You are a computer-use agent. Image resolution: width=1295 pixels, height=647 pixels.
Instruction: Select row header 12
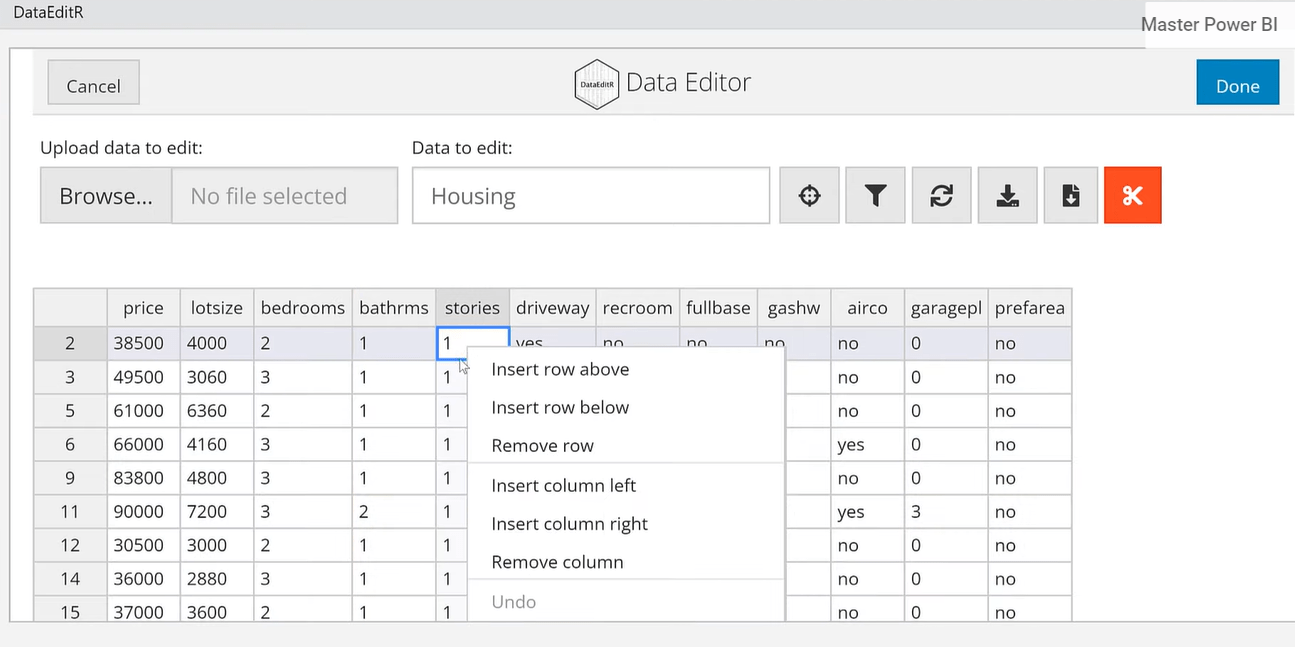(x=70, y=545)
